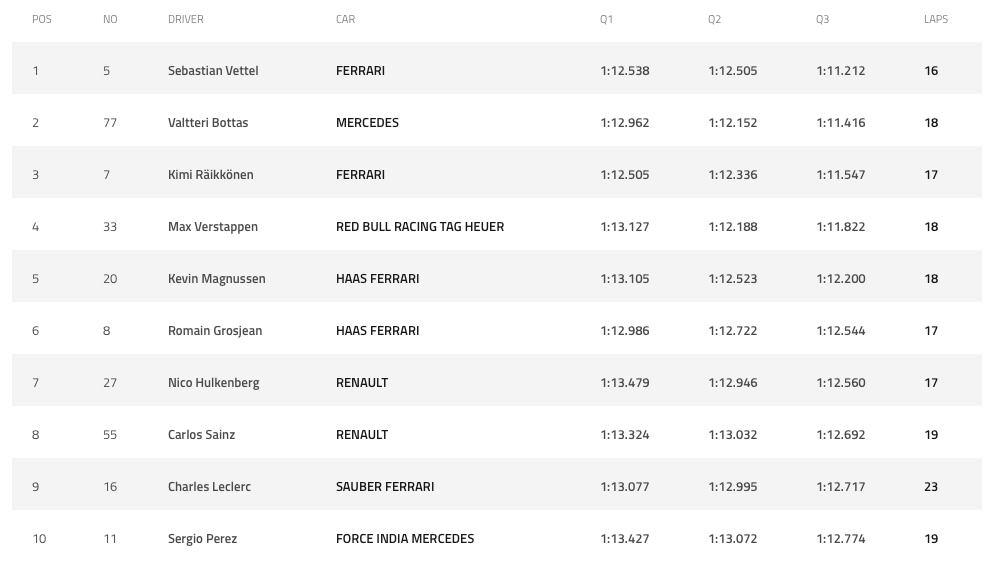The width and height of the screenshot is (994, 562).
Task: Select Nico Hulkenberg driver name
Action: [x=214, y=383]
